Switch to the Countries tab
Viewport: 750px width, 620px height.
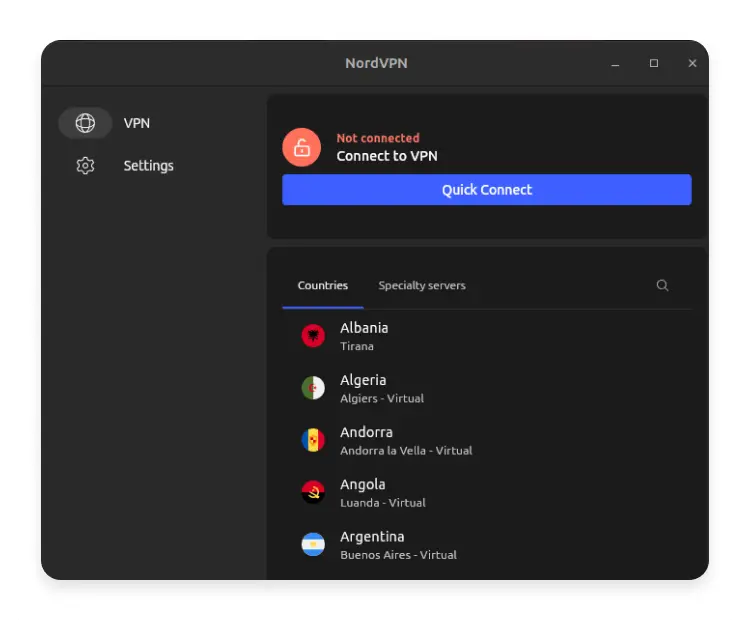point(323,286)
